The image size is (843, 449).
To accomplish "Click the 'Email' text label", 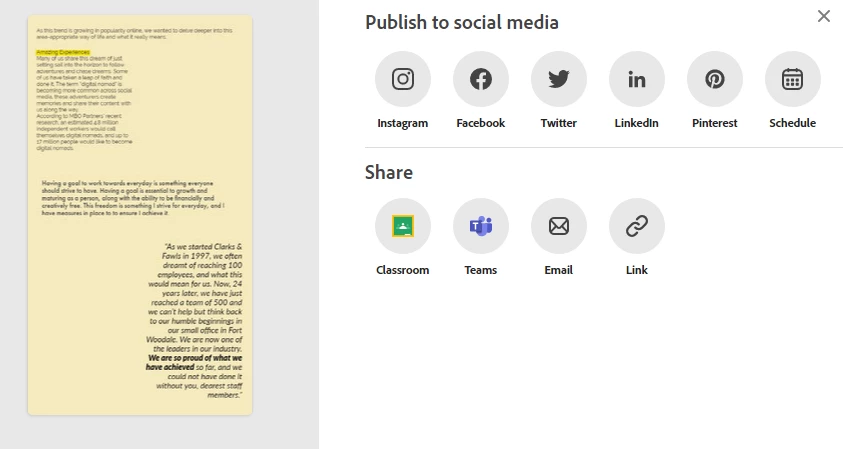I will [559, 270].
